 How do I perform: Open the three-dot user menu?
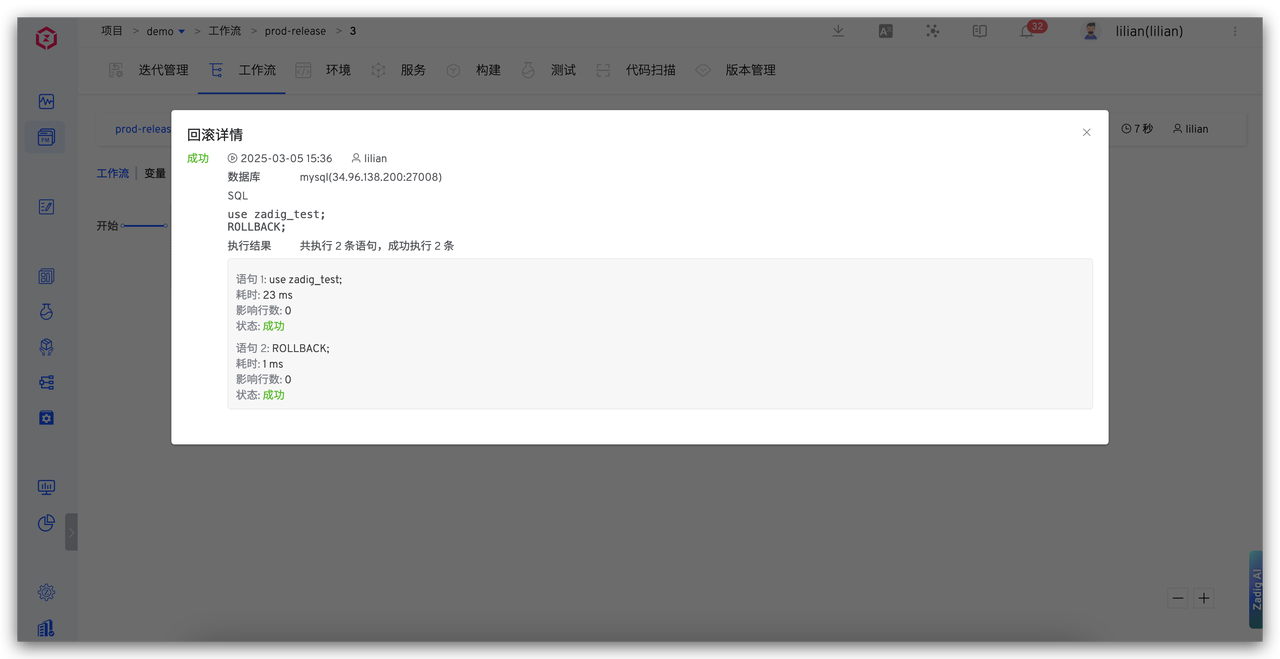click(x=1234, y=31)
